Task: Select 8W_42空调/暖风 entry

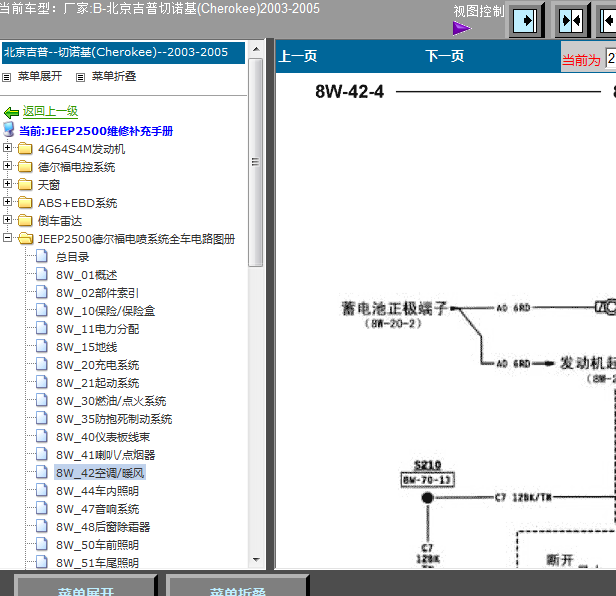Action: (100, 473)
